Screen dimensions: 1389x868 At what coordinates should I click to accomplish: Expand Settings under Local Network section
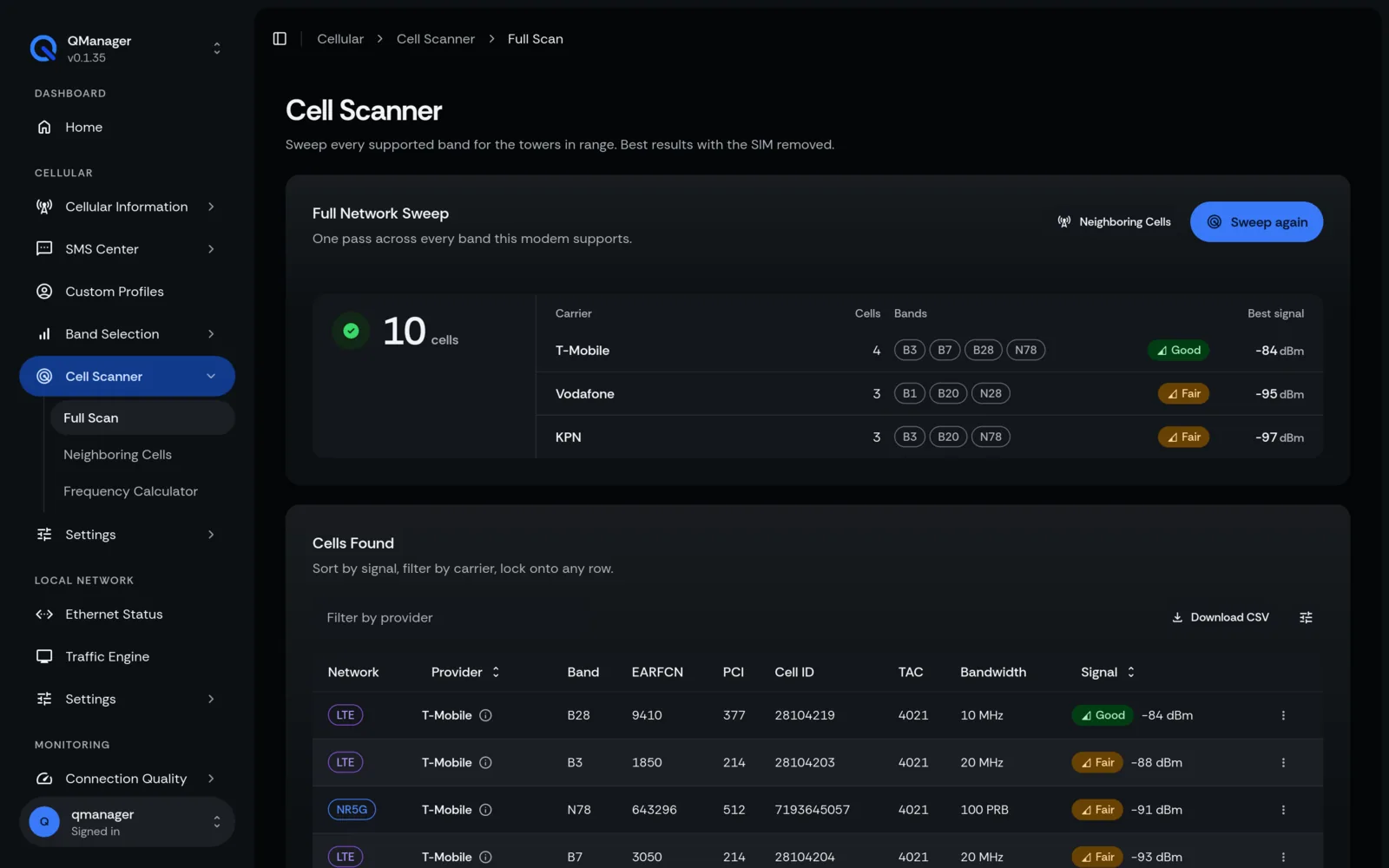point(127,700)
